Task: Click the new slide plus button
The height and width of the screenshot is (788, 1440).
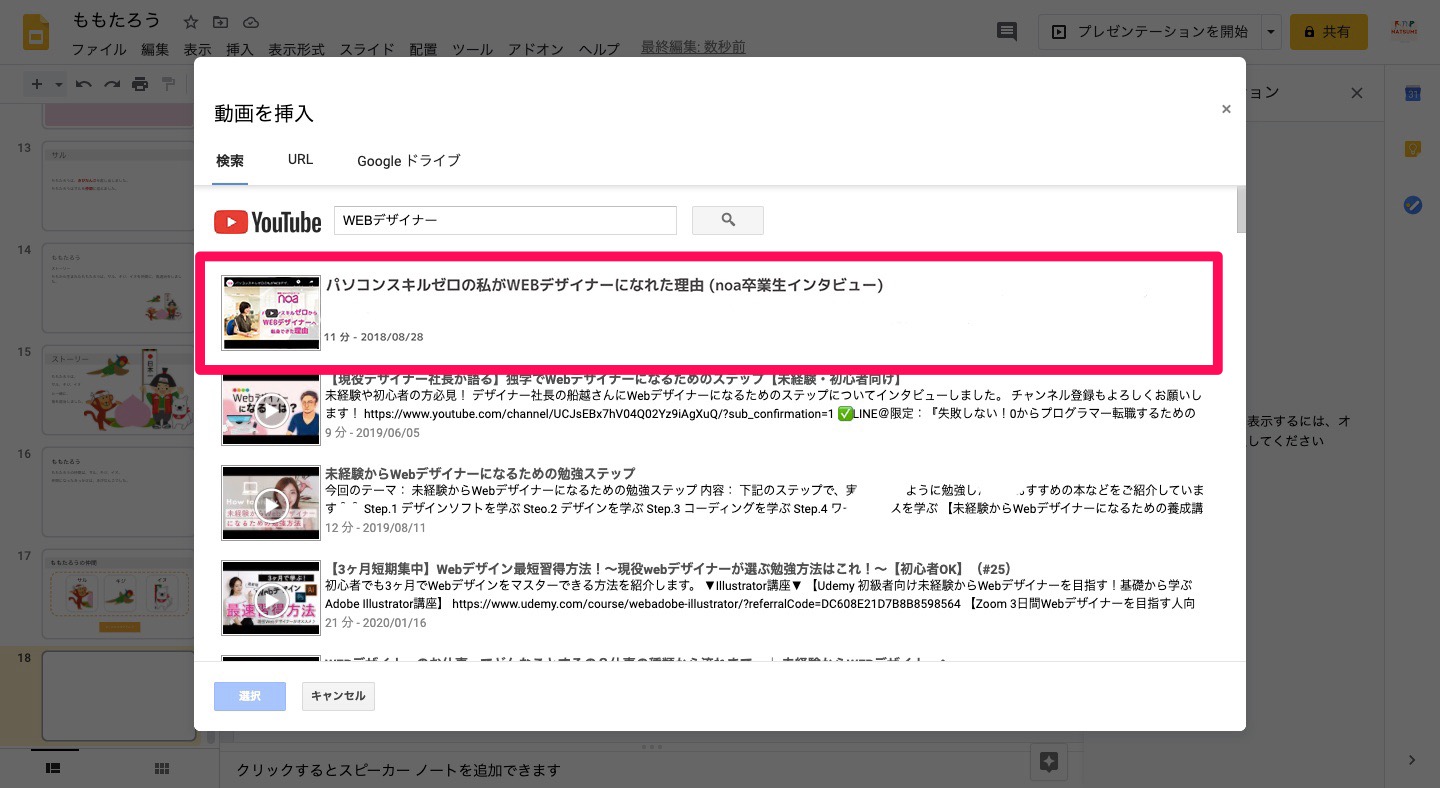Action: pyautogui.click(x=37, y=84)
